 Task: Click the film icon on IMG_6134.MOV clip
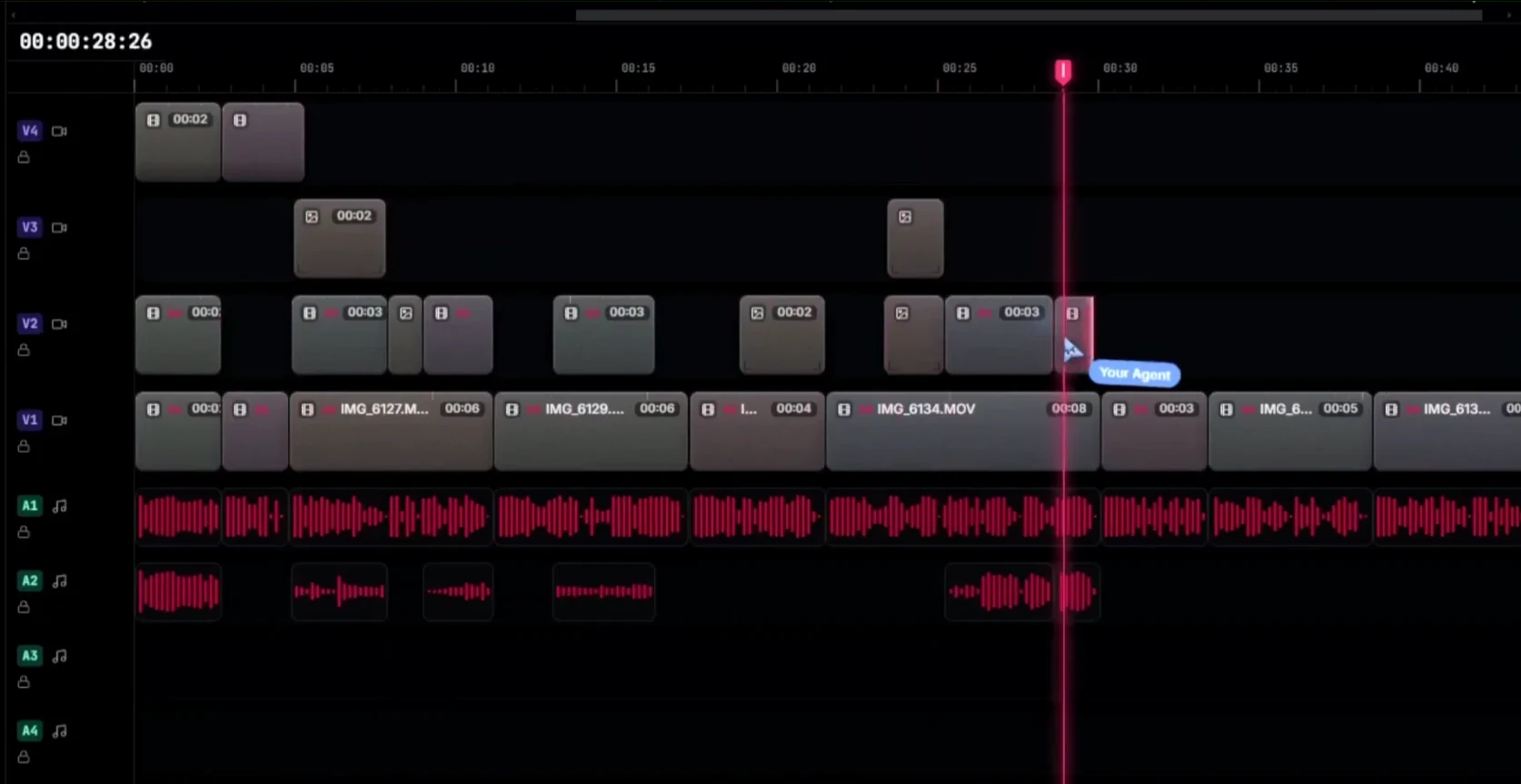point(844,410)
